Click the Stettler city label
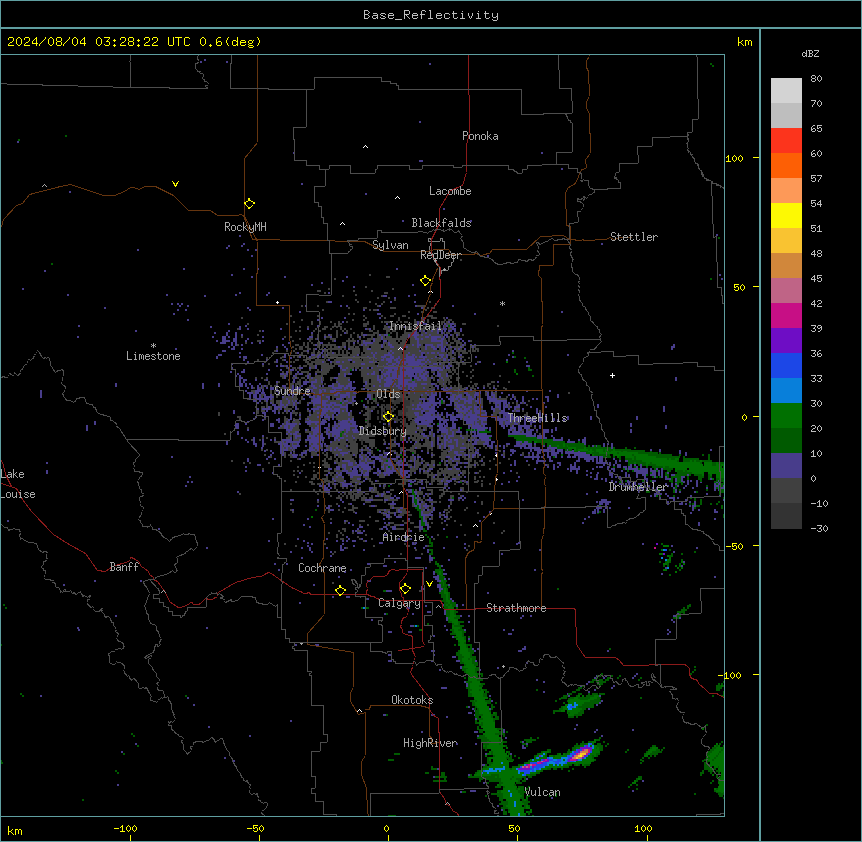This screenshot has width=862, height=842. pos(634,237)
